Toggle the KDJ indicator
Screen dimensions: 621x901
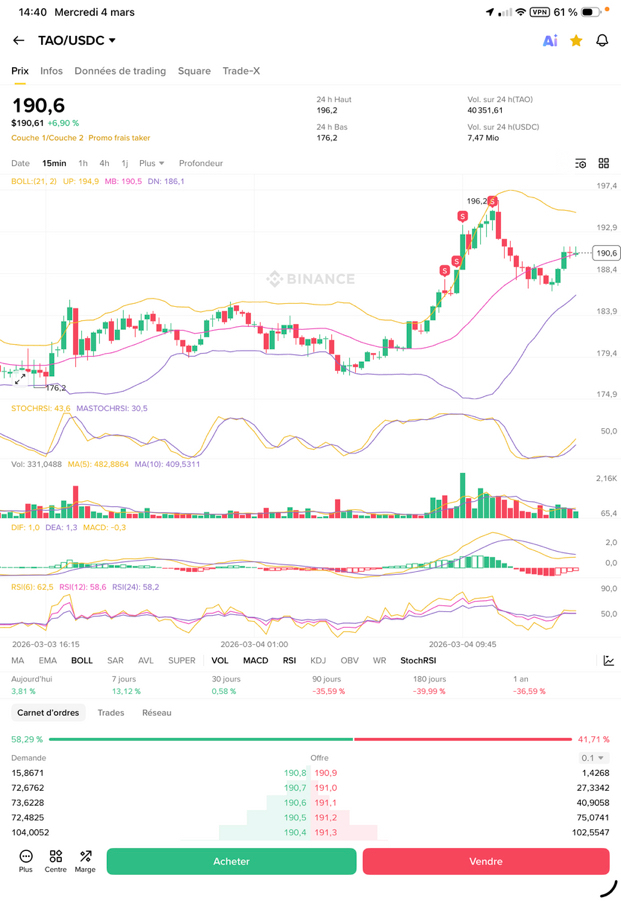[x=318, y=661]
